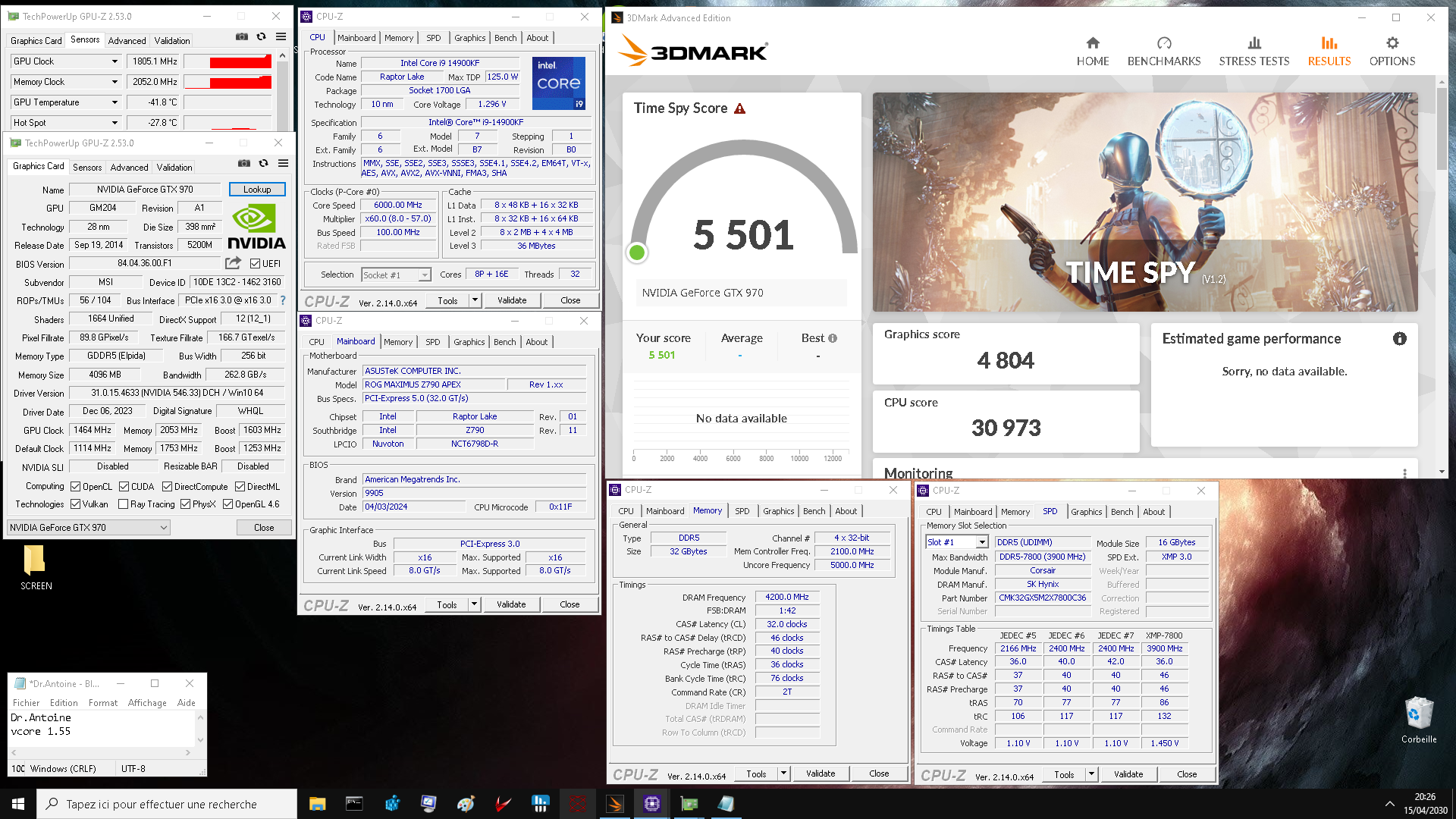Image resolution: width=1456 pixels, height=819 pixels.
Task: Toggle CUDA checkbox in GPU-Z
Action: 124,487
